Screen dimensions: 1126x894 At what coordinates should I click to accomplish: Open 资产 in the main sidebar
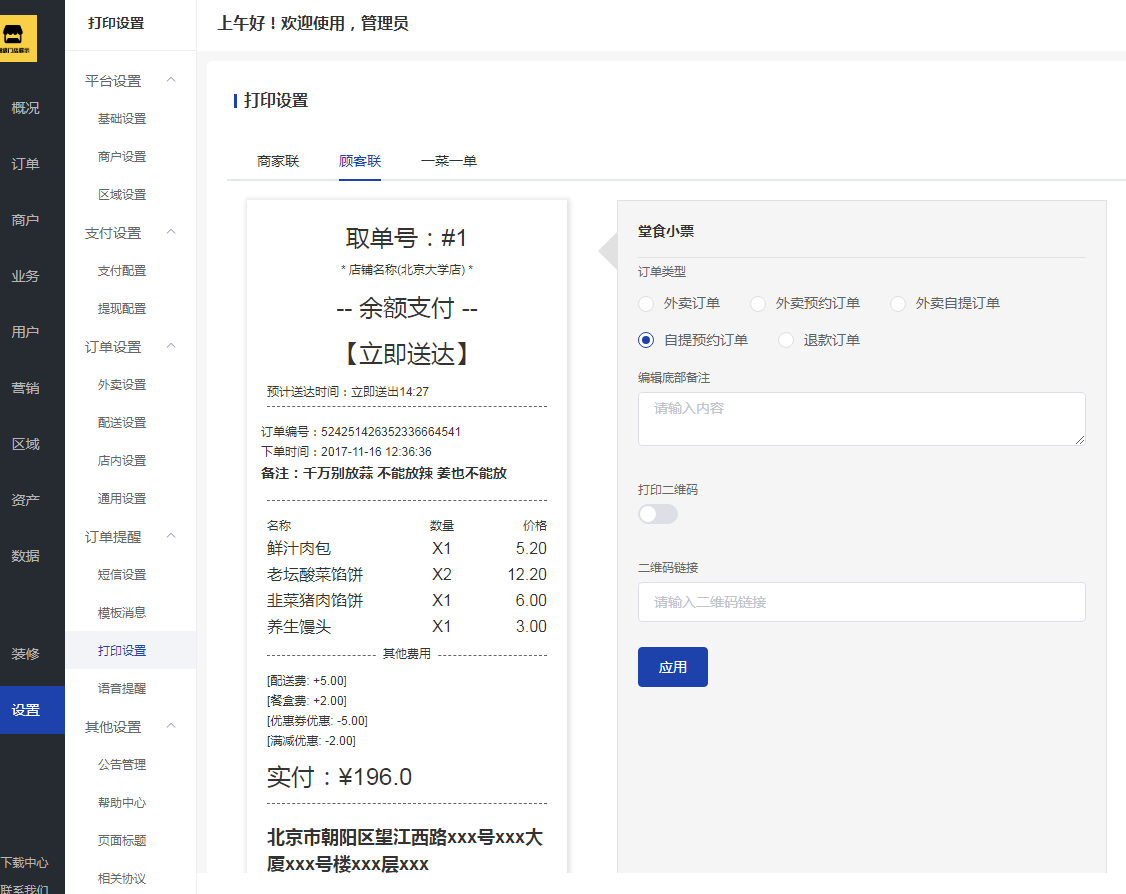click(x=26, y=500)
